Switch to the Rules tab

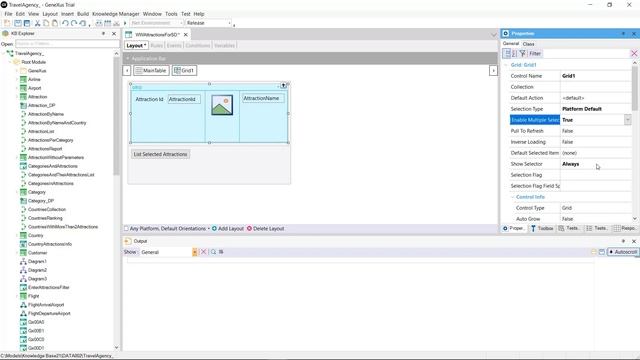coord(156,46)
